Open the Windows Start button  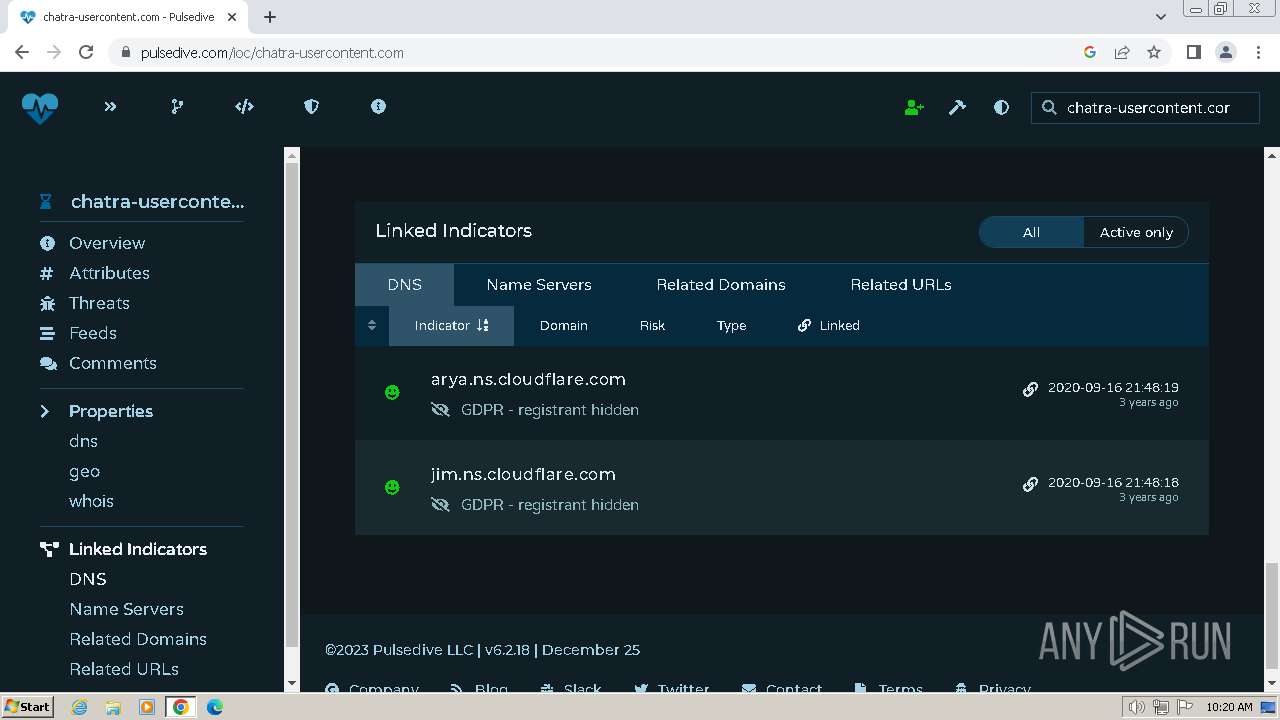click(x=28, y=706)
